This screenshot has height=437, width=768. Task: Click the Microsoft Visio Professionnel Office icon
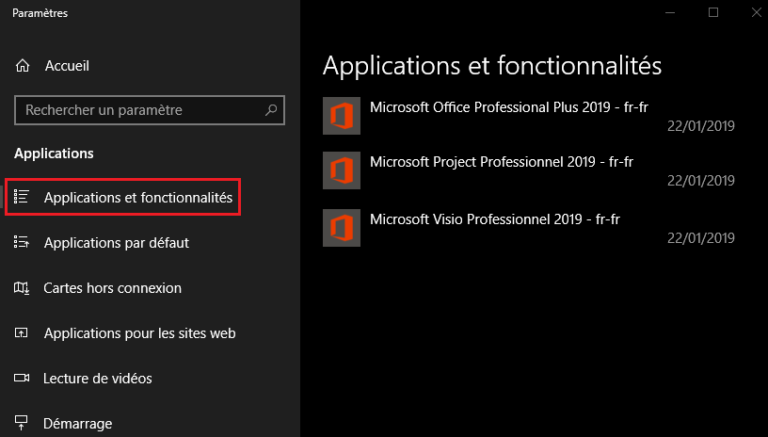[x=341, y=228]
